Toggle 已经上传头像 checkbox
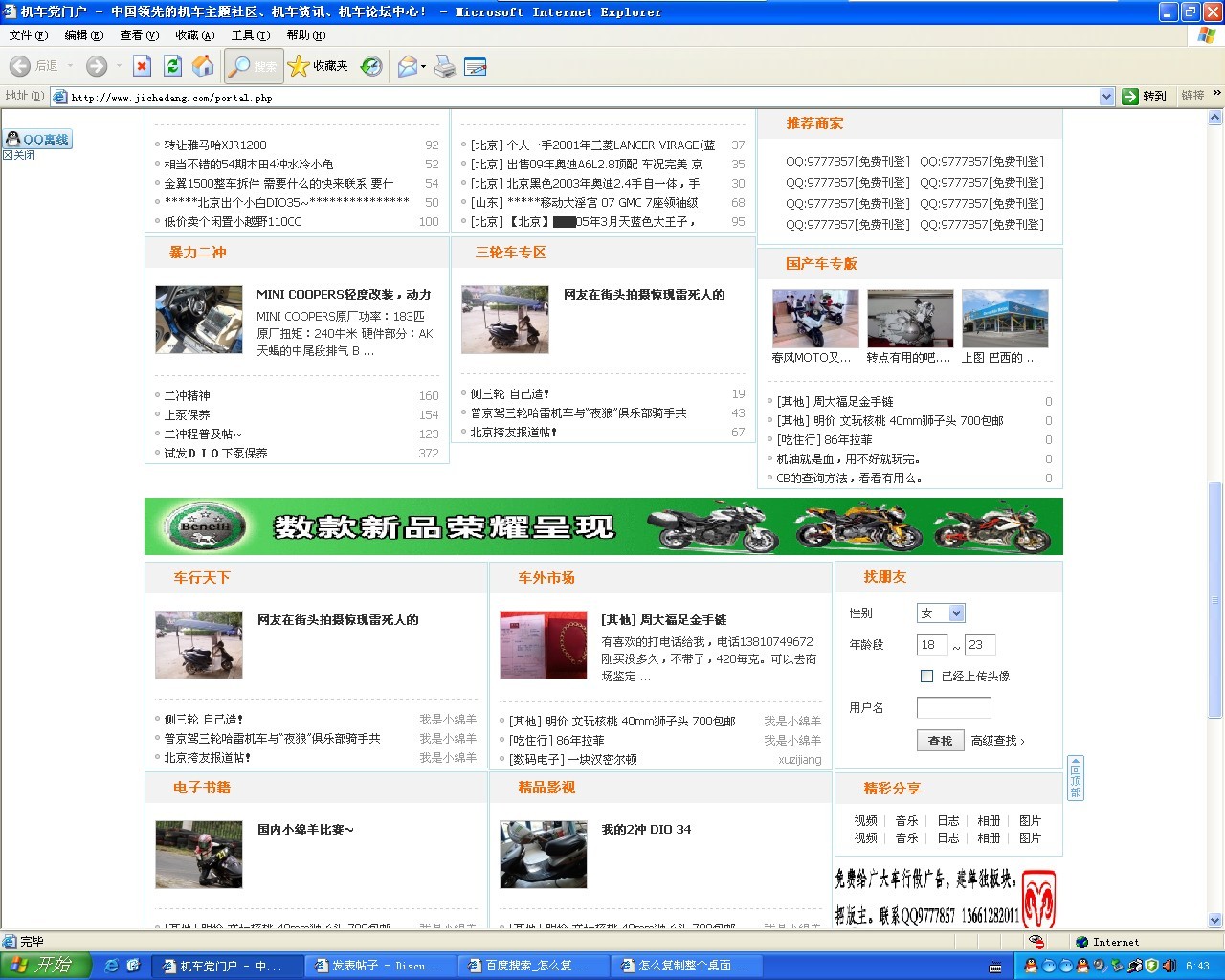 pos(926,676)
